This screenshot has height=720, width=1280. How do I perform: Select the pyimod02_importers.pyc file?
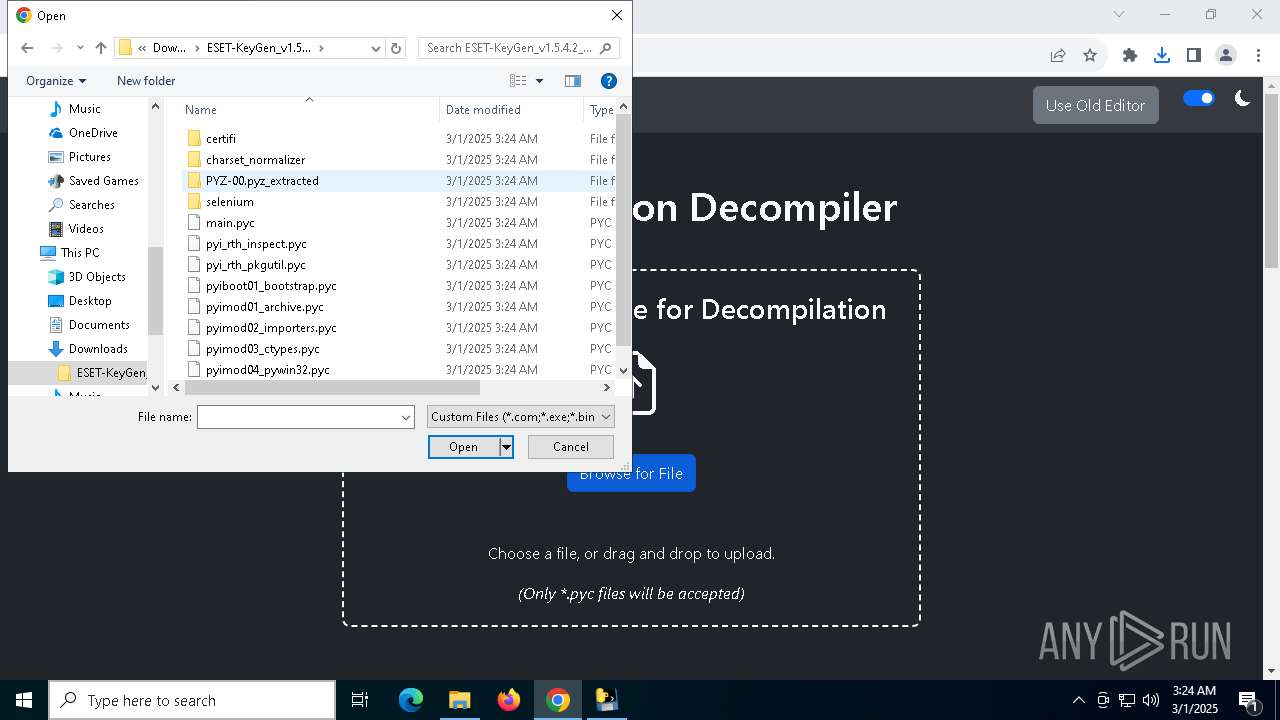point(271,328)
